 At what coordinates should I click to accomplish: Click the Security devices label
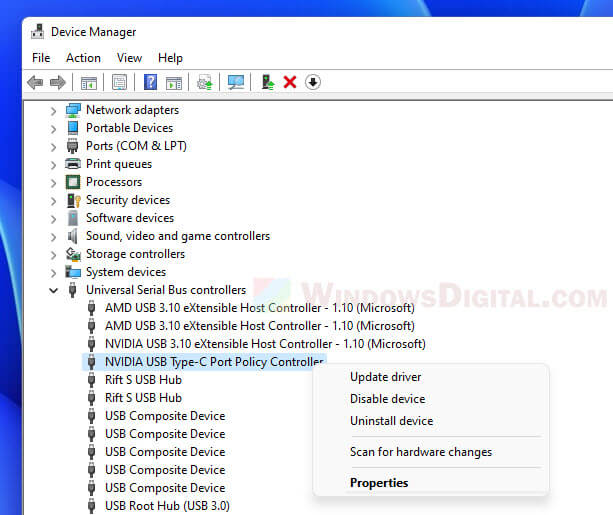tap(128, 200)
